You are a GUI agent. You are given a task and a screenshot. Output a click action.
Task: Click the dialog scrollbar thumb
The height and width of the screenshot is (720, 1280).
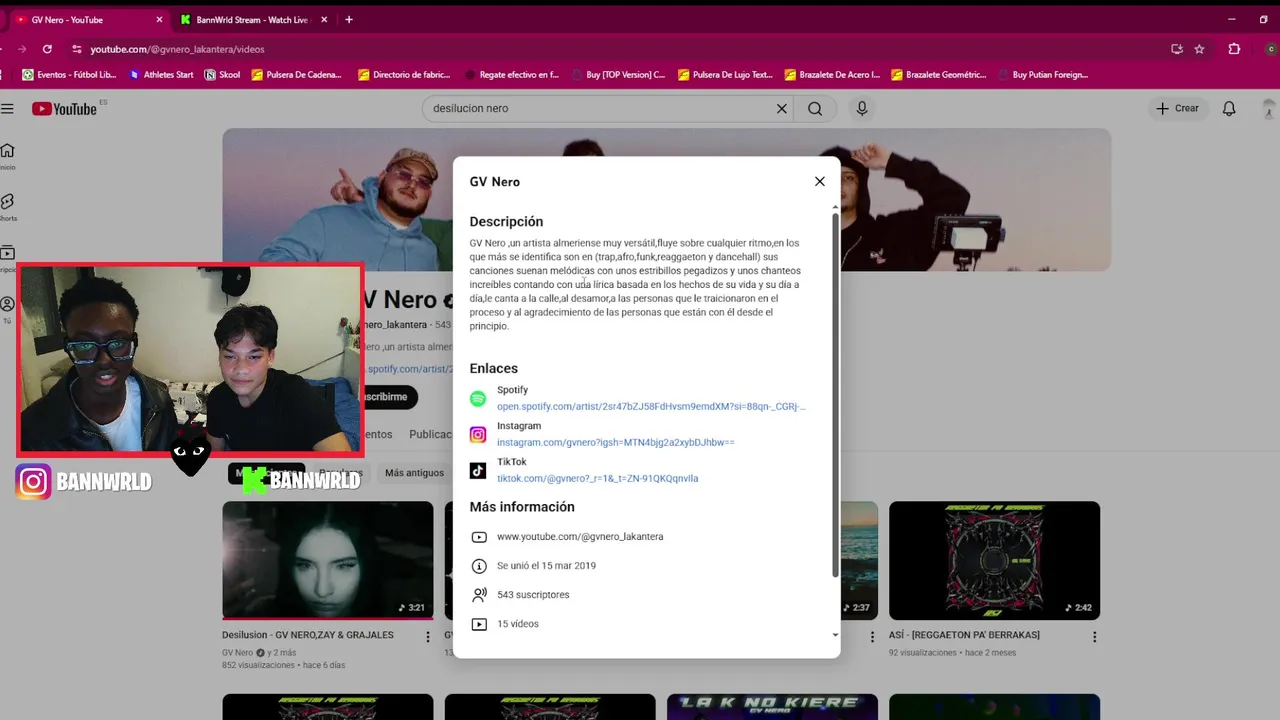835,394
